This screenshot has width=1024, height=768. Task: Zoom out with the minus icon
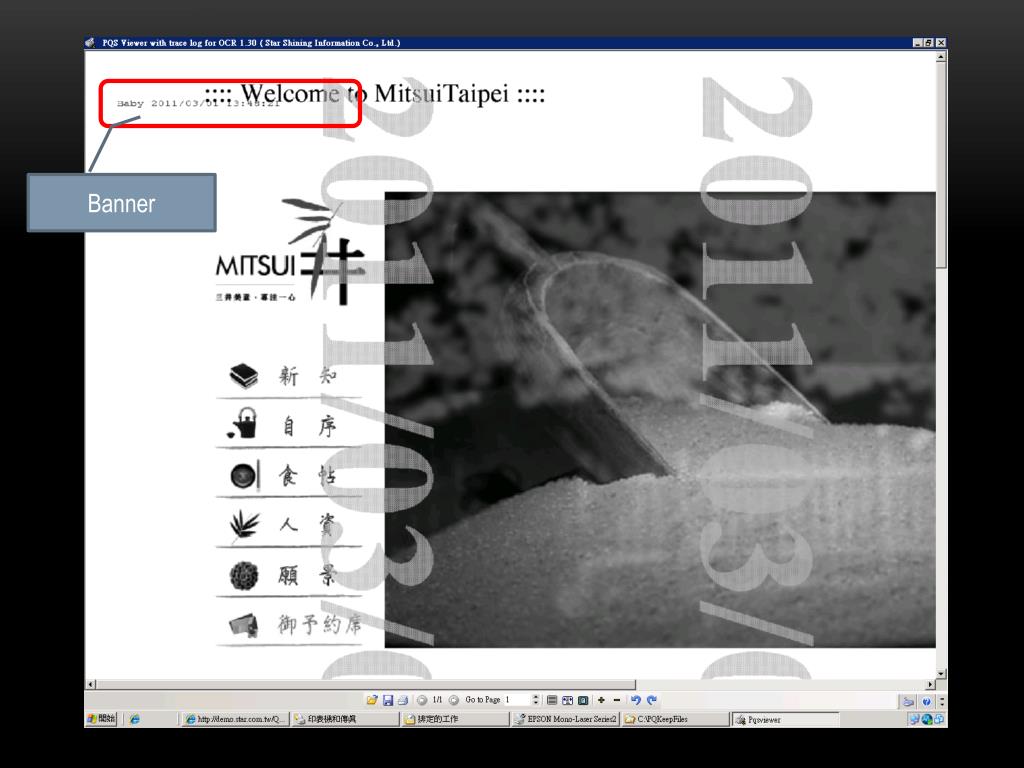616,700
